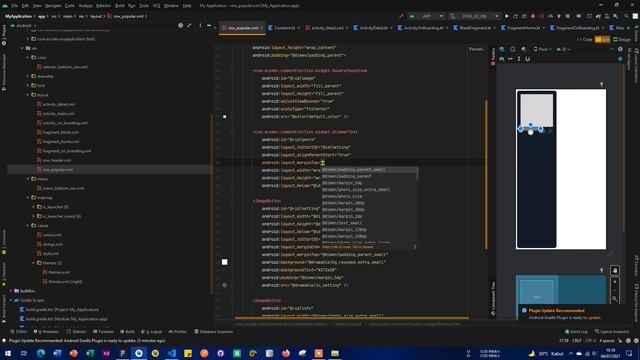The width and height of the screenshot is (640, 360).
Task: Open fragment_home.xml in project tree
Action: (x=61, y=142)
